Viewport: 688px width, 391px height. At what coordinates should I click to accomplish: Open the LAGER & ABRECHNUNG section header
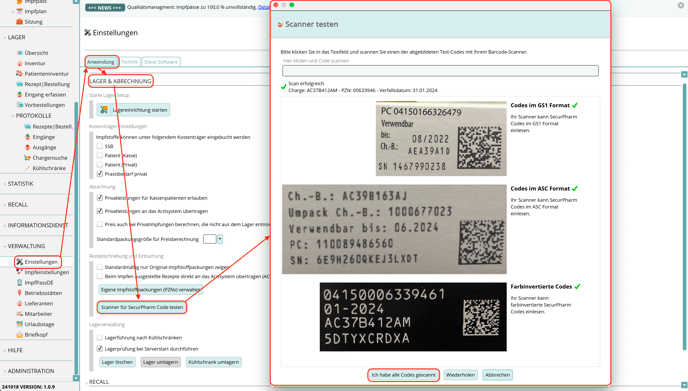[120, 81]
